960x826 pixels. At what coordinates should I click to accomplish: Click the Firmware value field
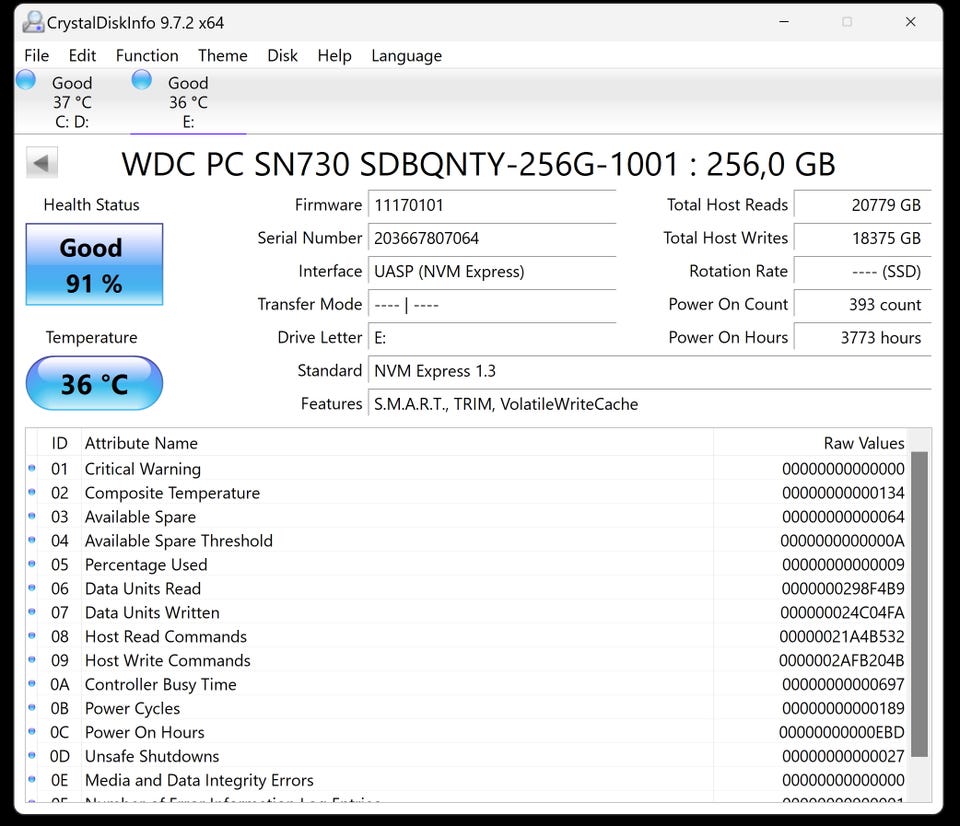491,205
